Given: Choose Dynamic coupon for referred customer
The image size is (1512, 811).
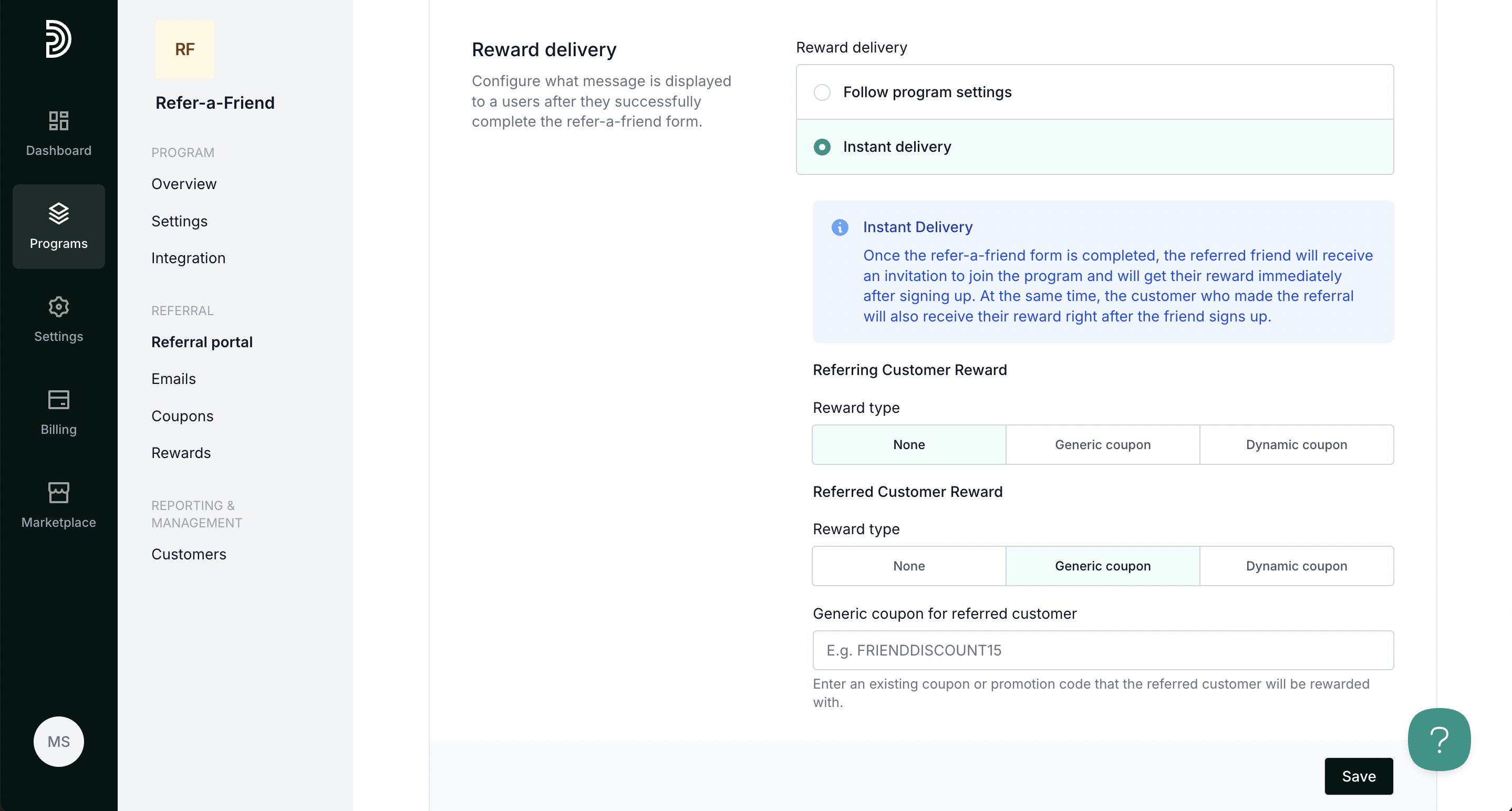Looking at the screenshot, I should pyautogui.click(x=1296, y=566).
